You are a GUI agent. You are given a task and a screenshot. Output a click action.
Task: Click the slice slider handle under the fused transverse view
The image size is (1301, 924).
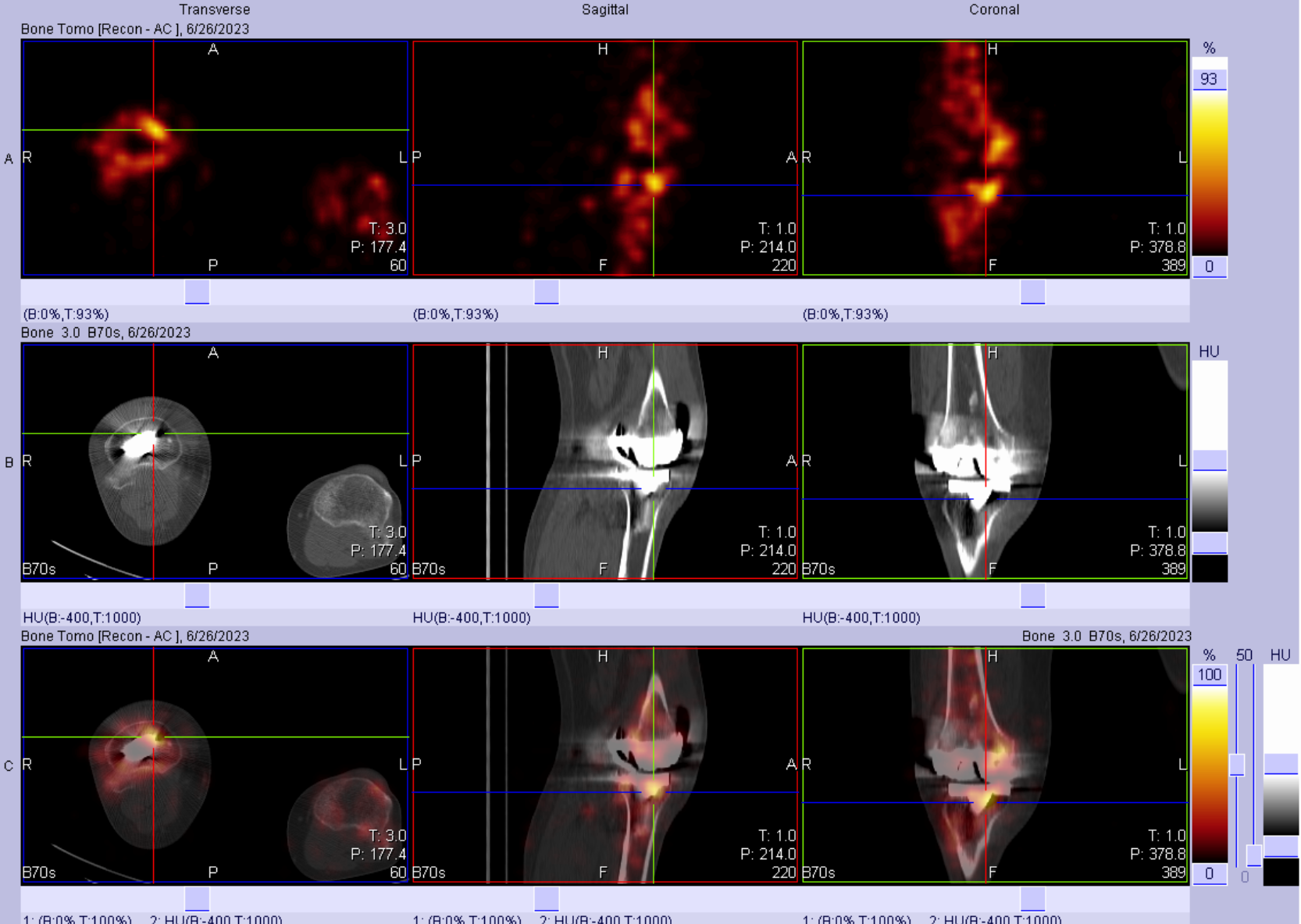tap(197, 899)
